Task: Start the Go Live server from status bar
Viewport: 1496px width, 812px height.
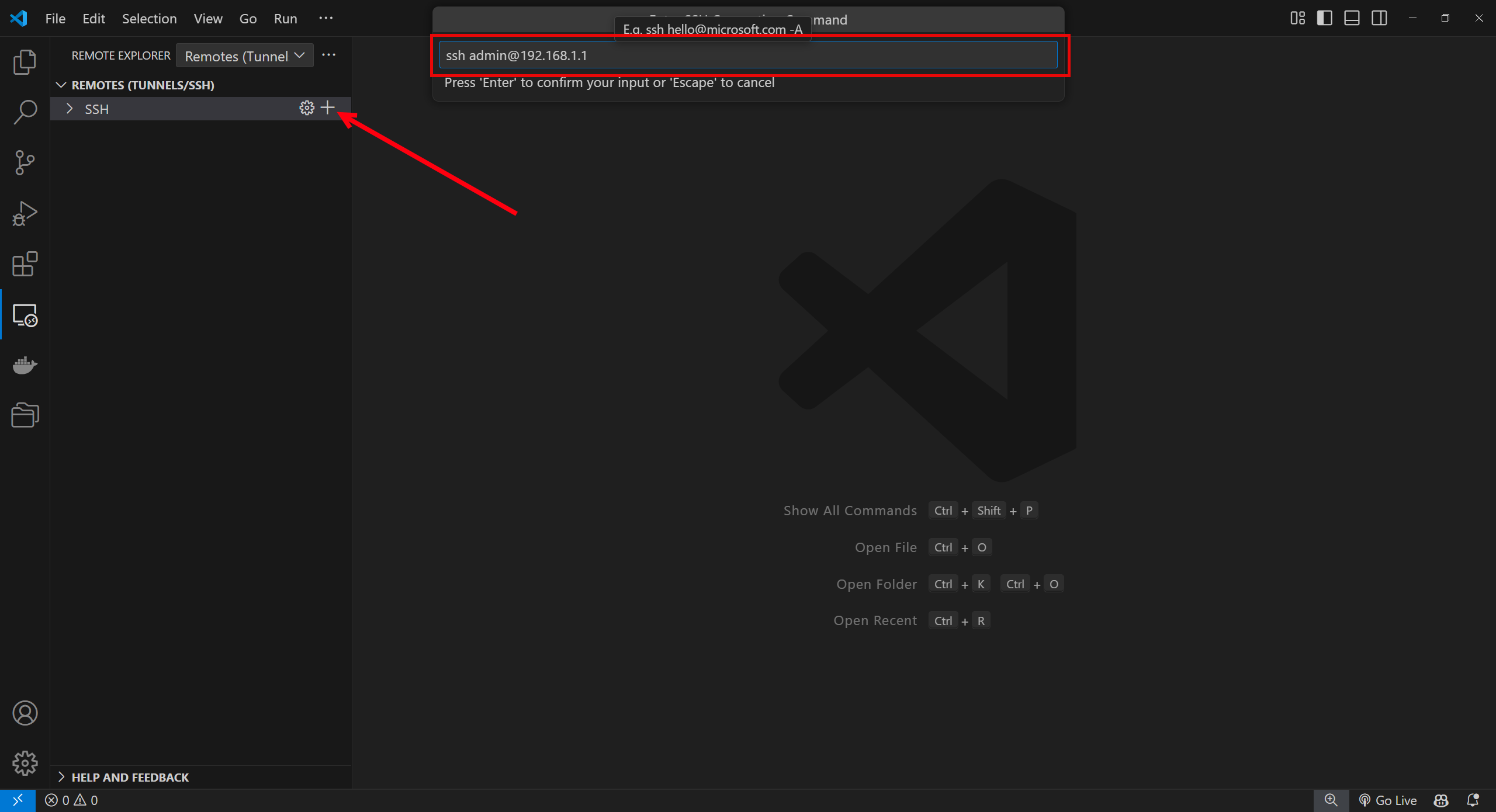Action: [x=1389, y=800]
